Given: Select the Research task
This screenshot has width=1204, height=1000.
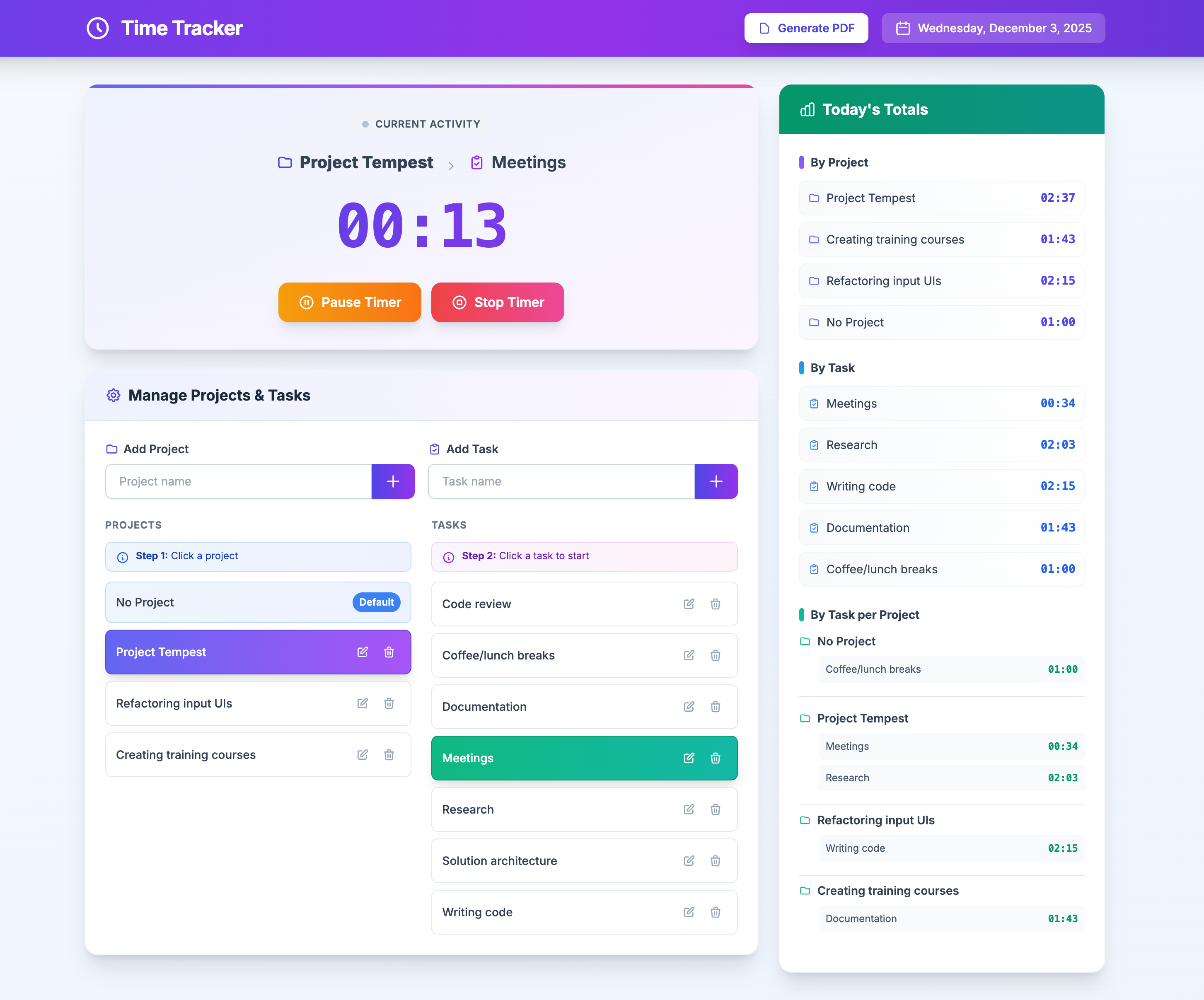Looking at the screenshot, I should [545, 809].
